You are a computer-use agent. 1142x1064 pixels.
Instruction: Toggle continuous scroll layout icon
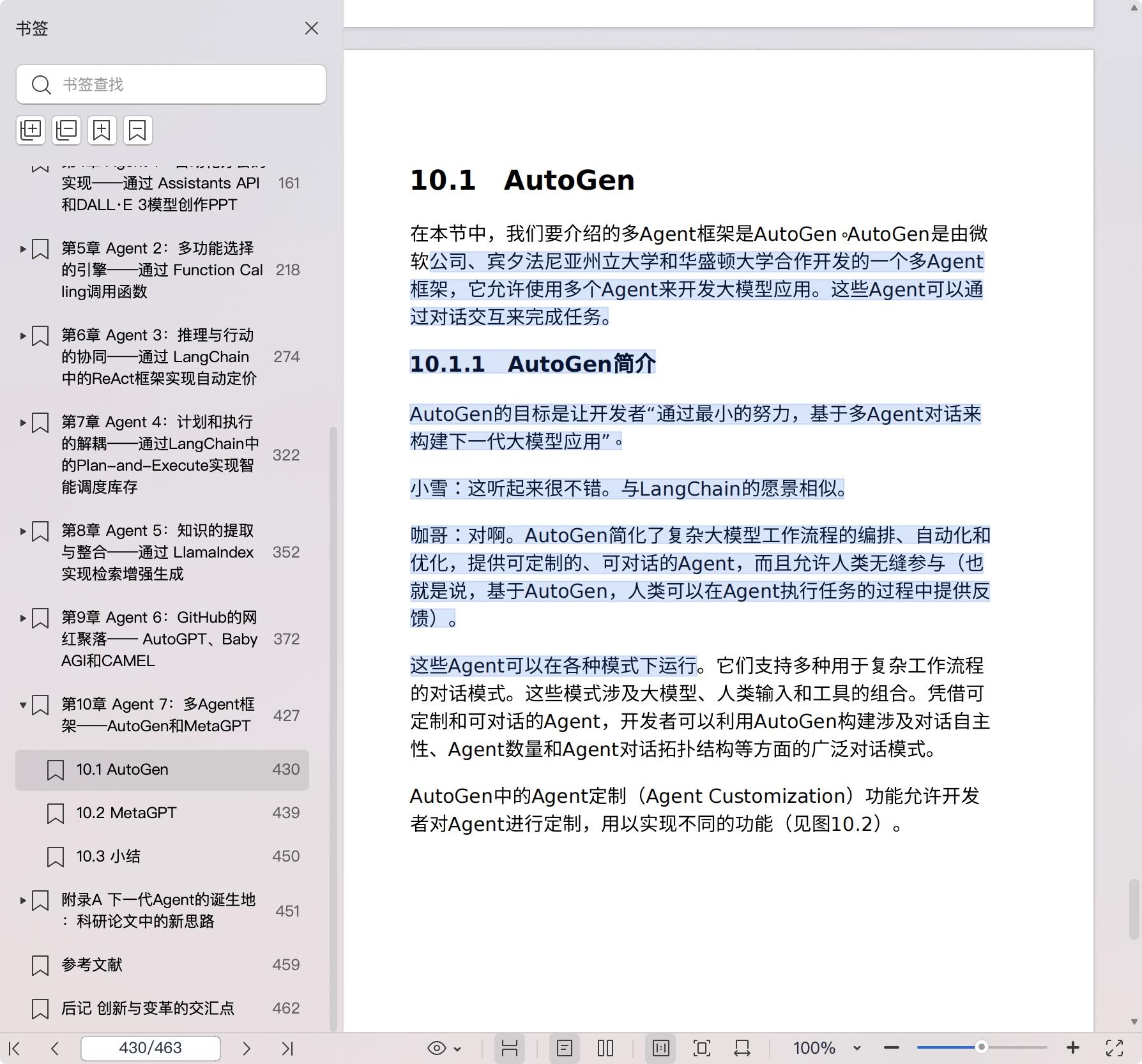tap(509, 1048)
